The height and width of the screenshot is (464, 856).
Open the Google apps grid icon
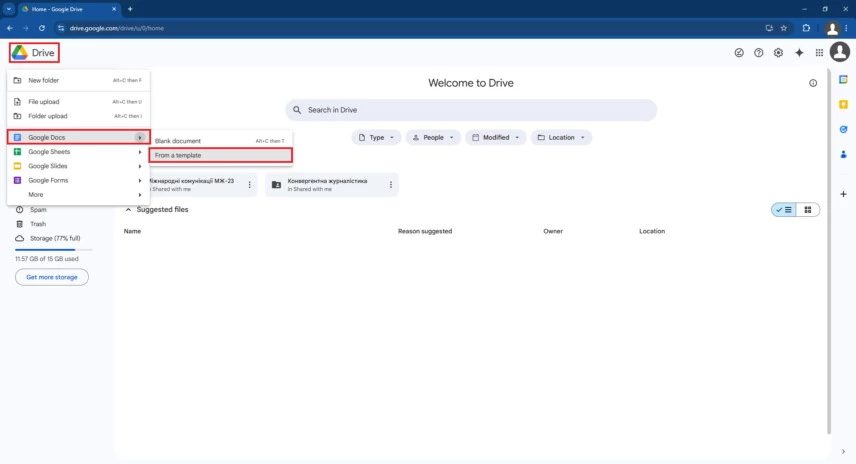coord(819,53)
